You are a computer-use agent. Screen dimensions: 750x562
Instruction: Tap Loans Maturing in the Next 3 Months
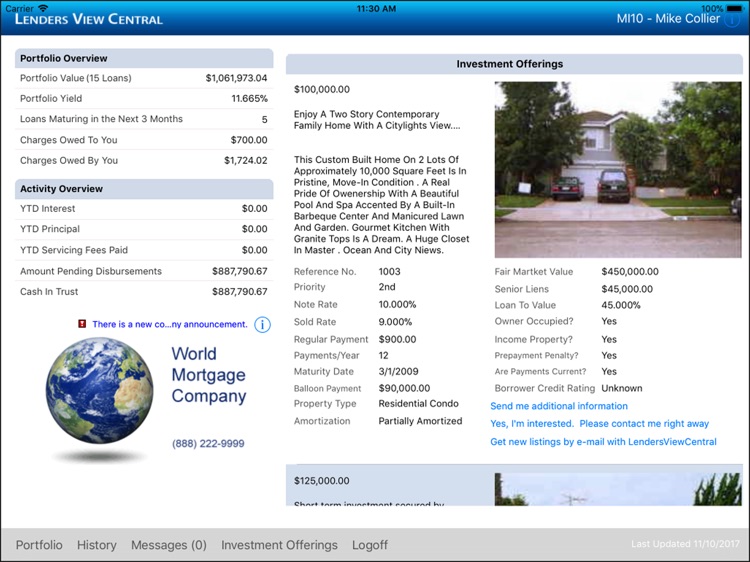(143, 119)
